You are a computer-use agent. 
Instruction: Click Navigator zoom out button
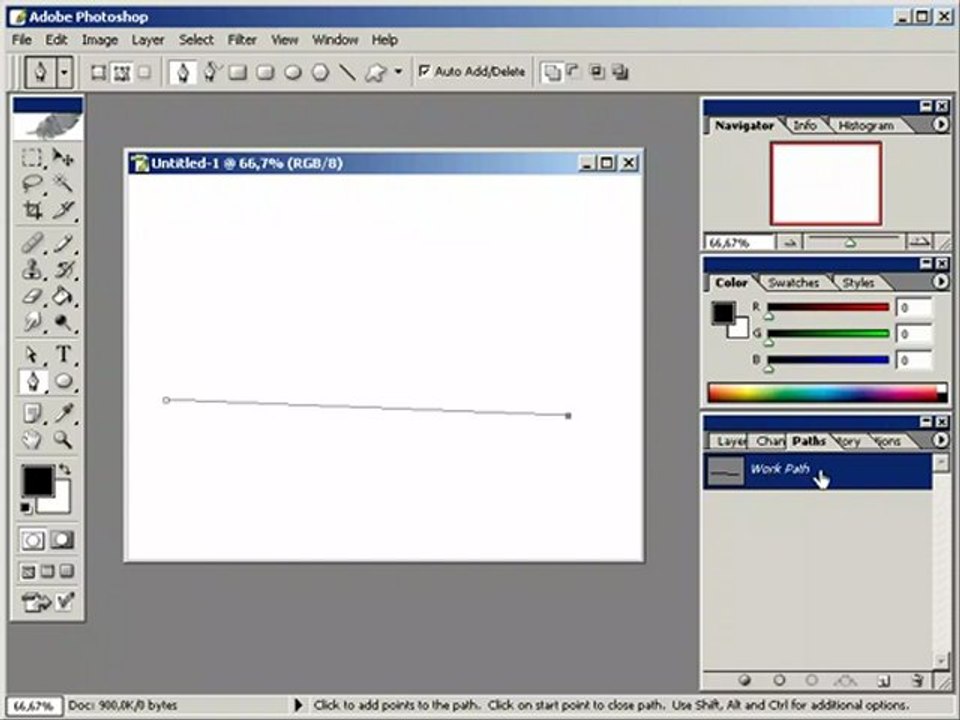[x=790, y=242]
